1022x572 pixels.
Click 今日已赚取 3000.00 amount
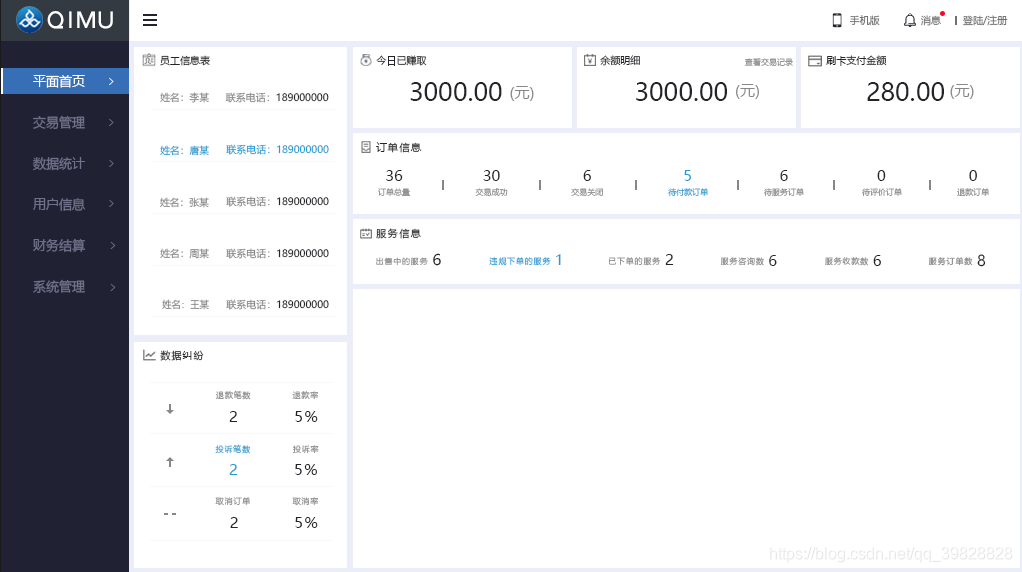456,92
